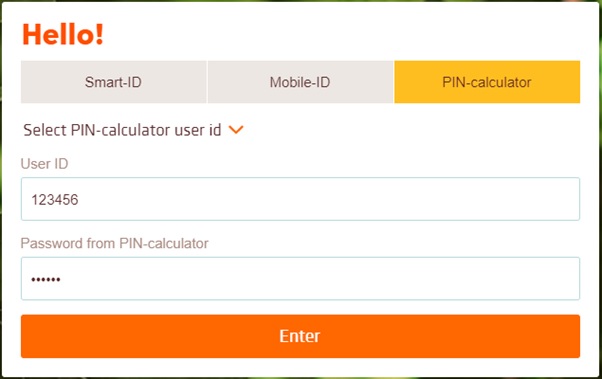
Task: Place cursor after the last password dot
Action: (x=61, y=280)
